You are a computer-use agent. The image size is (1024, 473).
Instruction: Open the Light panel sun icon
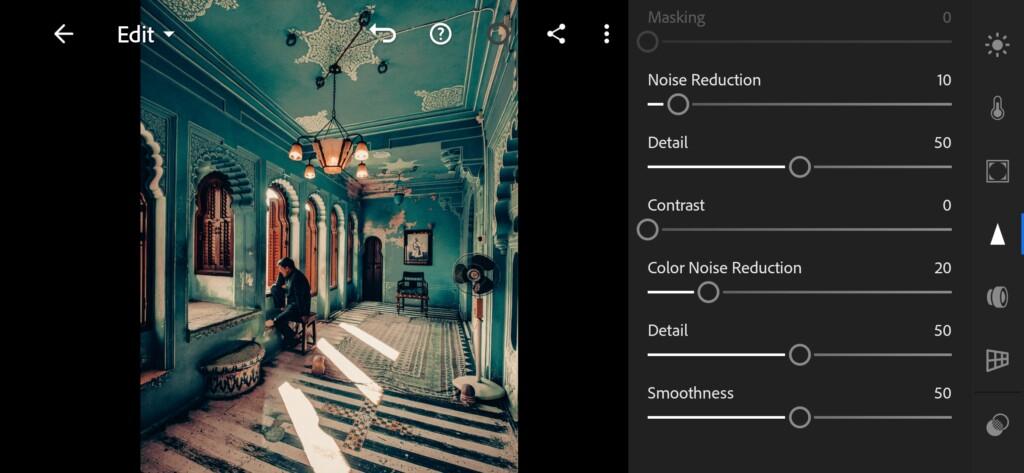pos(997,45)
